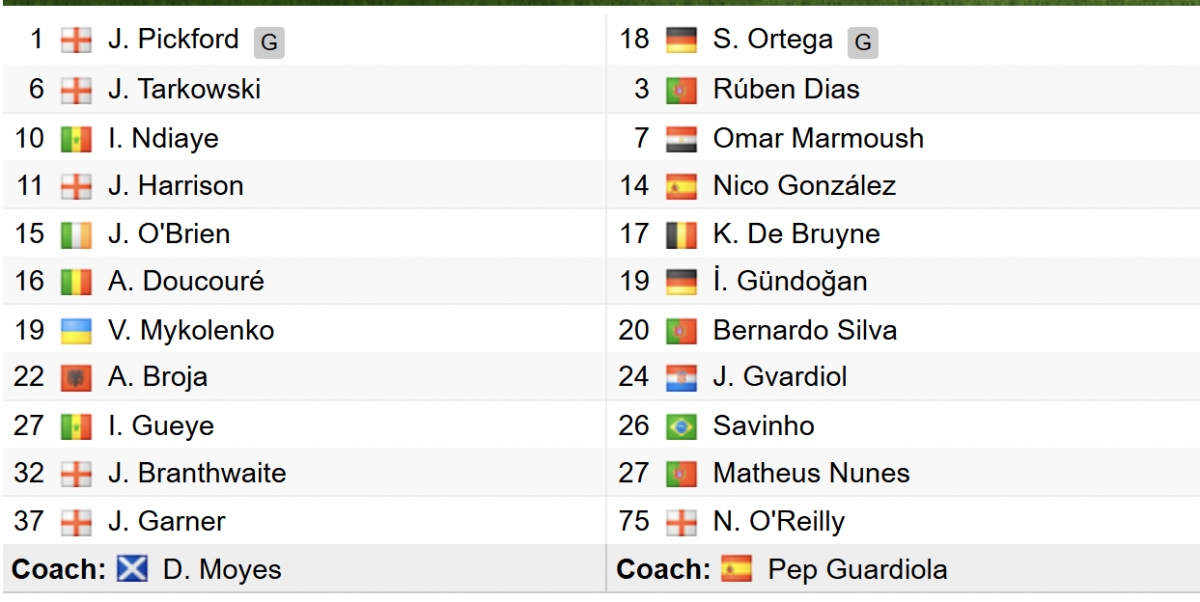Click the Belgium flag beside K. De Bruyne
Viewport: 1200px width, 602px height.
pyautogui.click(x=681, y=235)
